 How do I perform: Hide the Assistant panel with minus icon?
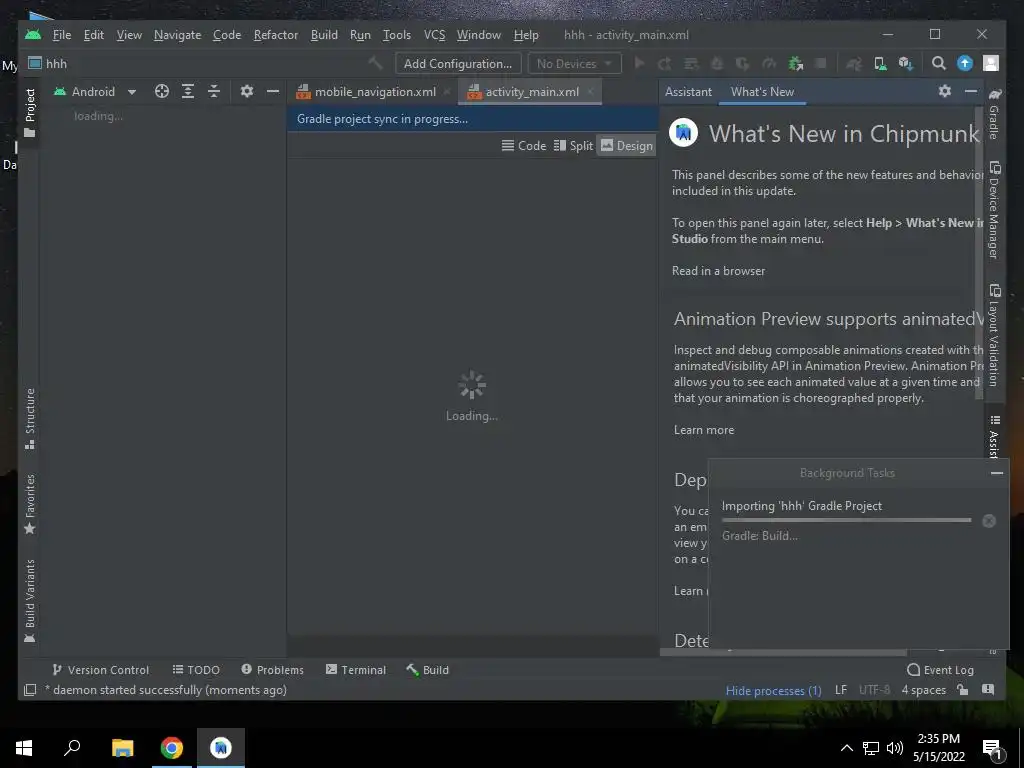(971, 91)
